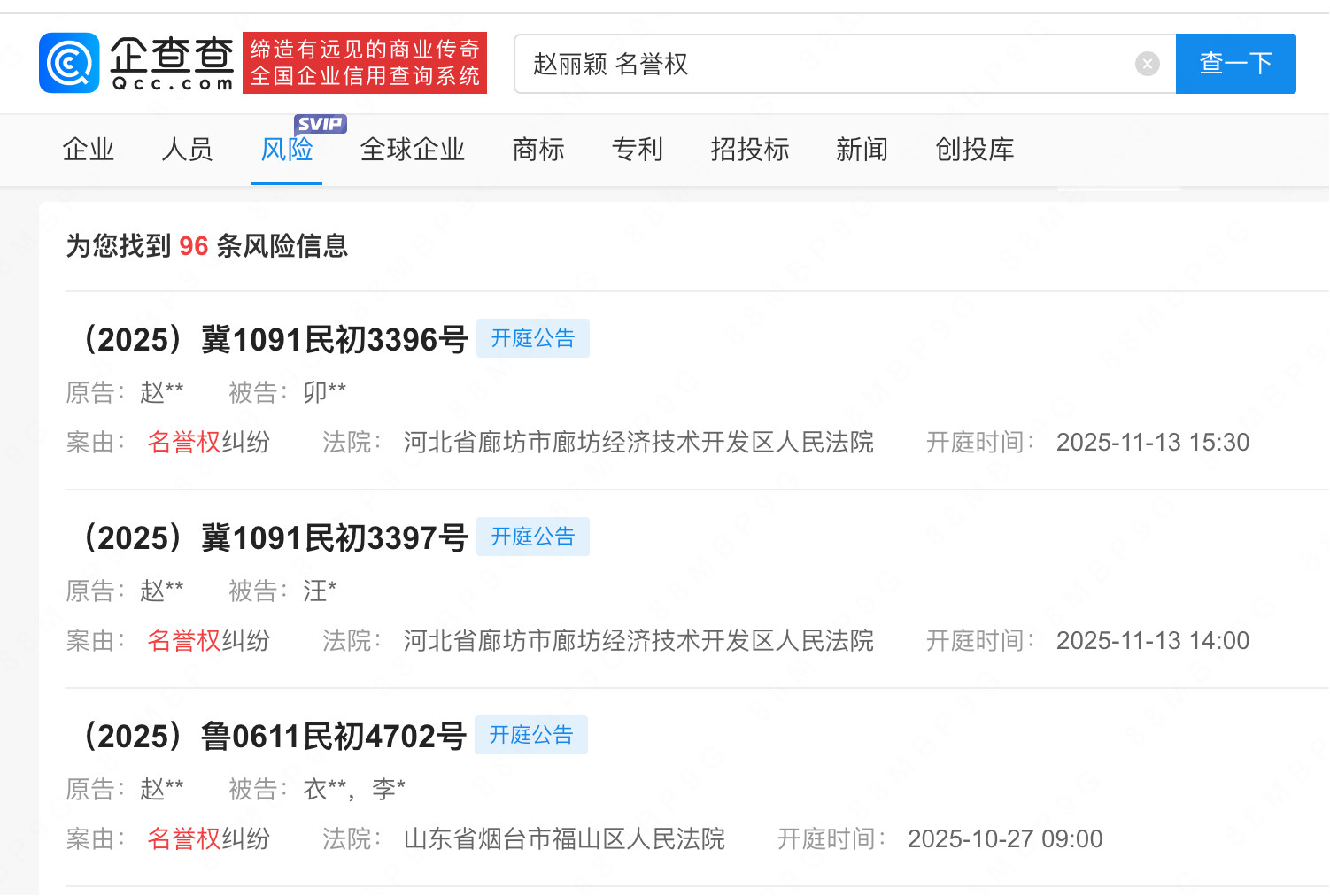Open the 商标 tab
This screenshot has height=896, width=1330.
[538, 149]
